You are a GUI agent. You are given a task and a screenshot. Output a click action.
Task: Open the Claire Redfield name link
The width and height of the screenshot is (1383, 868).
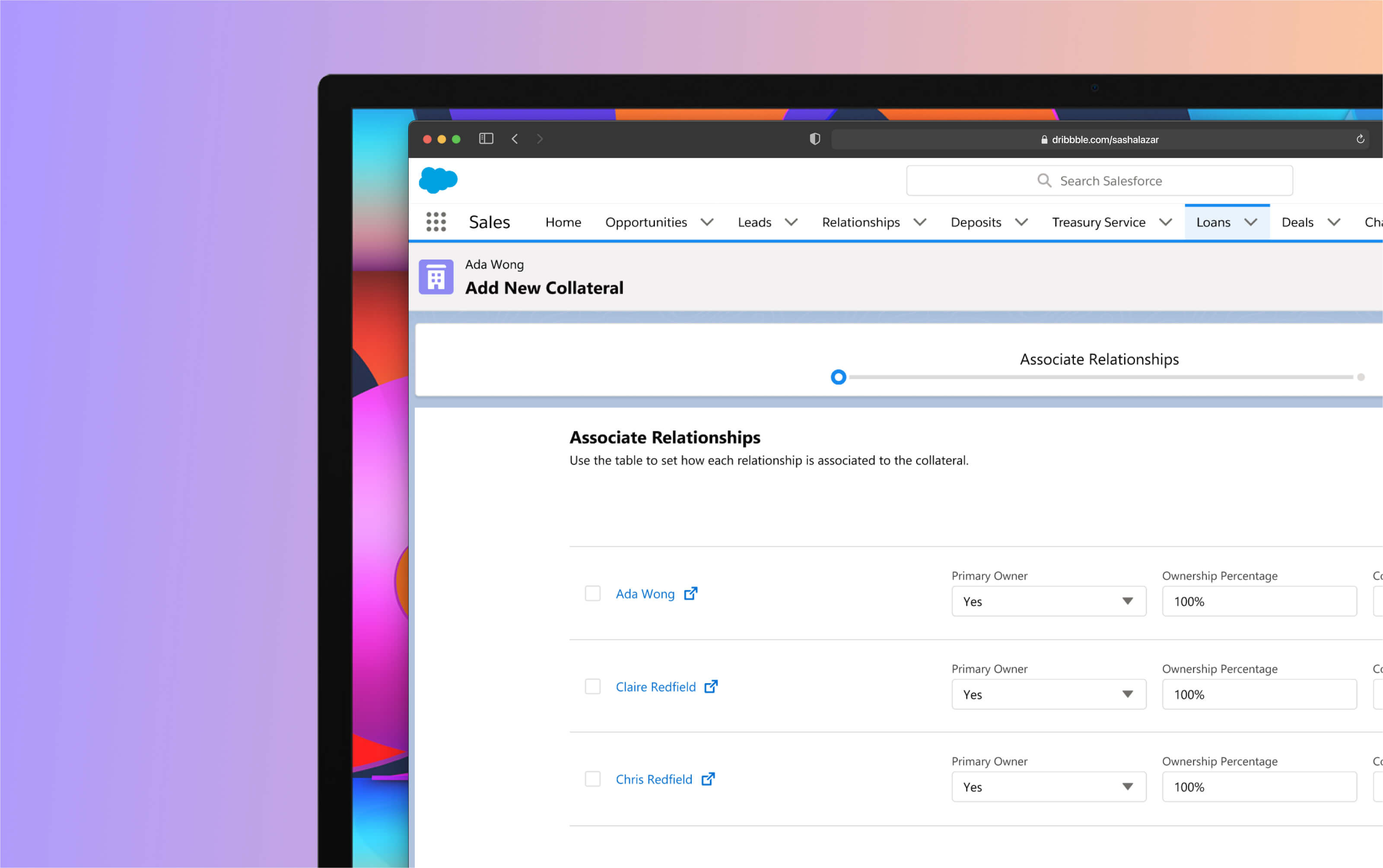655,687
